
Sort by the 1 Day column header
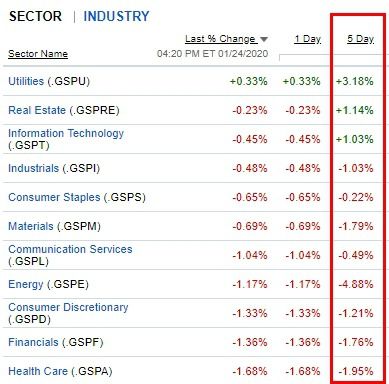click(x=307, y=39)
